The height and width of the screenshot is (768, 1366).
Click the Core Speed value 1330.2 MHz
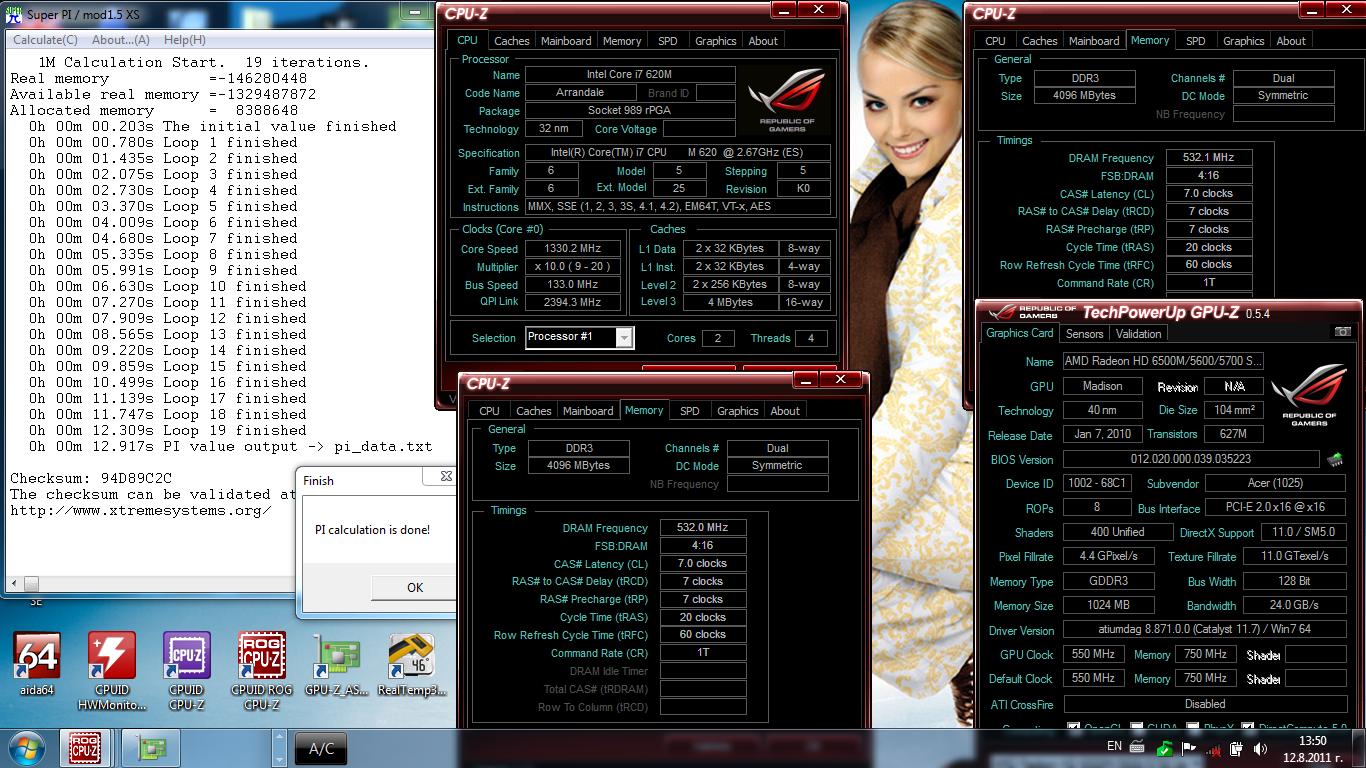pos(573,249)
